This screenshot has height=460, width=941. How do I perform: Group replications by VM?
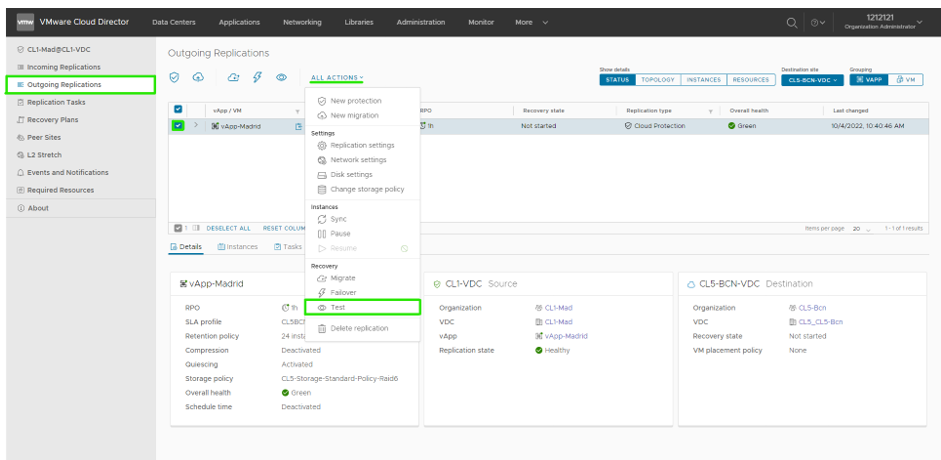pos(906,80)
